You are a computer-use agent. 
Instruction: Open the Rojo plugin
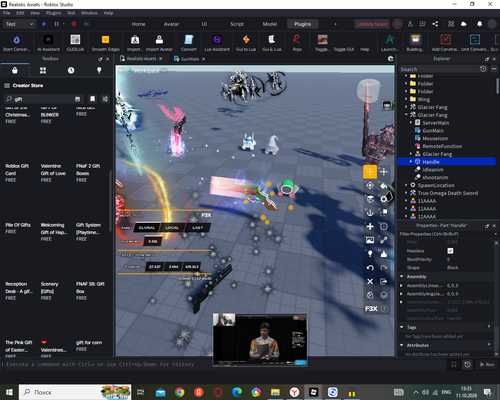pyautogui.click(x=297, y=43)
